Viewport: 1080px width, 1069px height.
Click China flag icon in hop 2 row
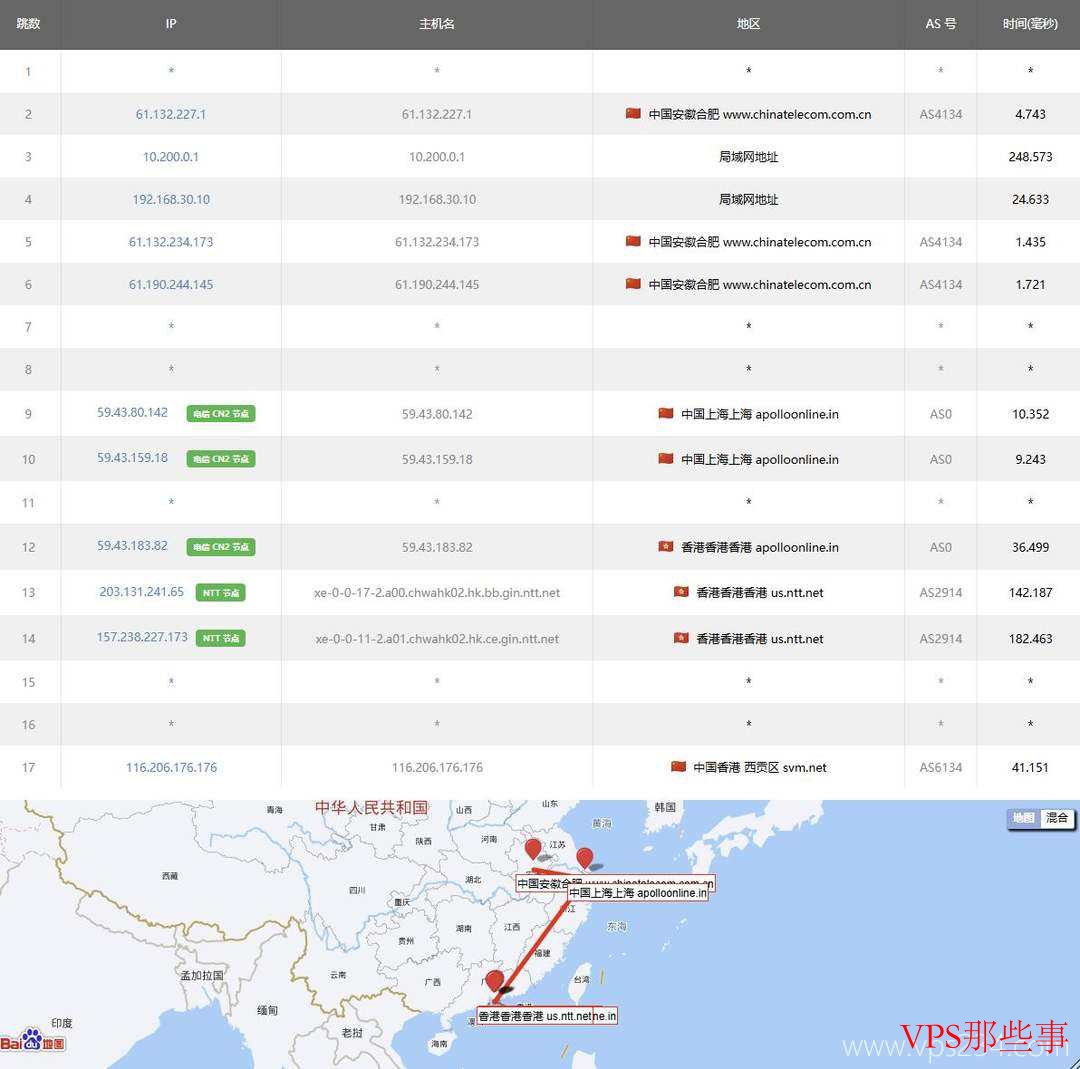tap(633, 114)
